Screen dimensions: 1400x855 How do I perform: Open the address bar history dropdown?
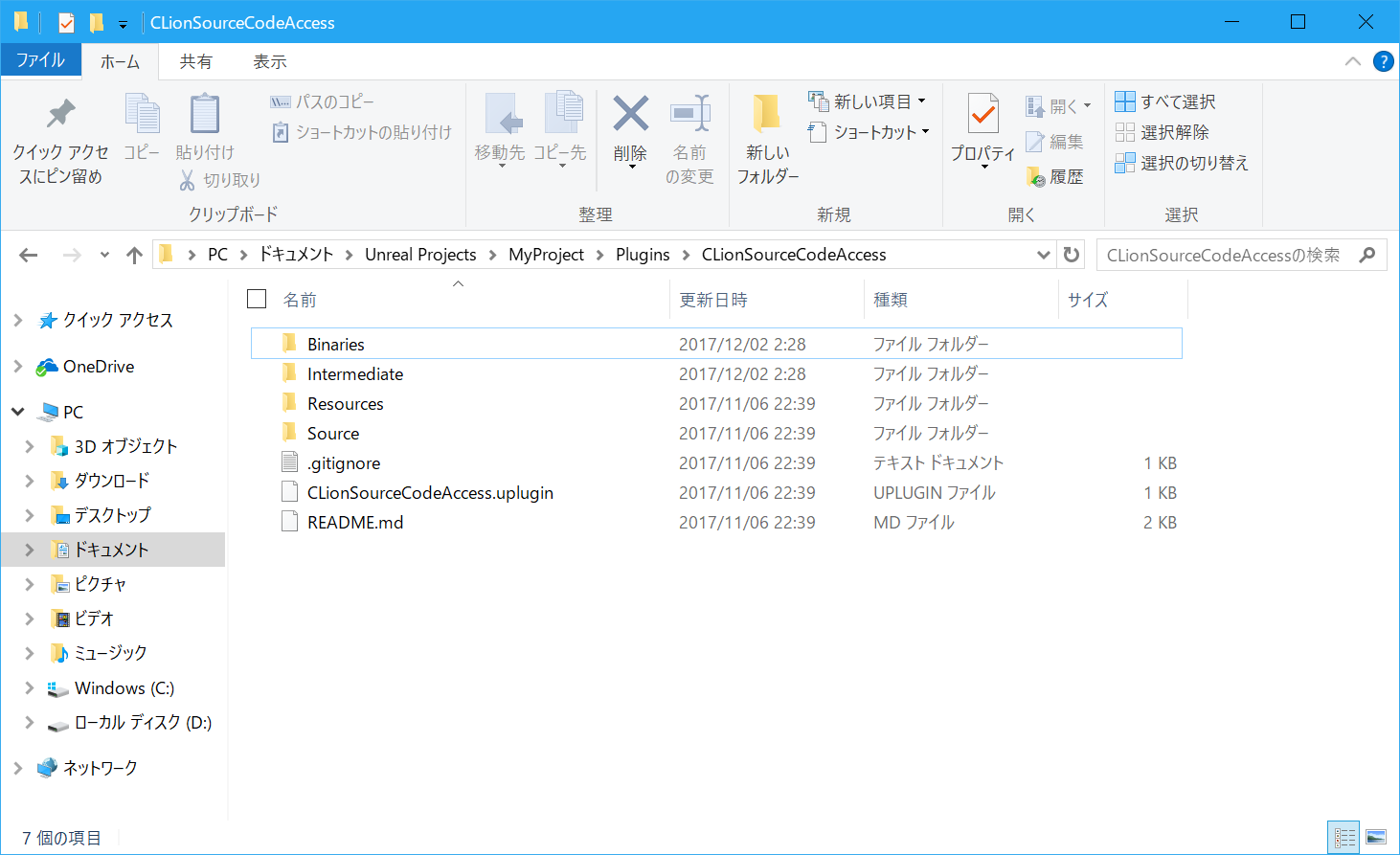pos(1044,255)
